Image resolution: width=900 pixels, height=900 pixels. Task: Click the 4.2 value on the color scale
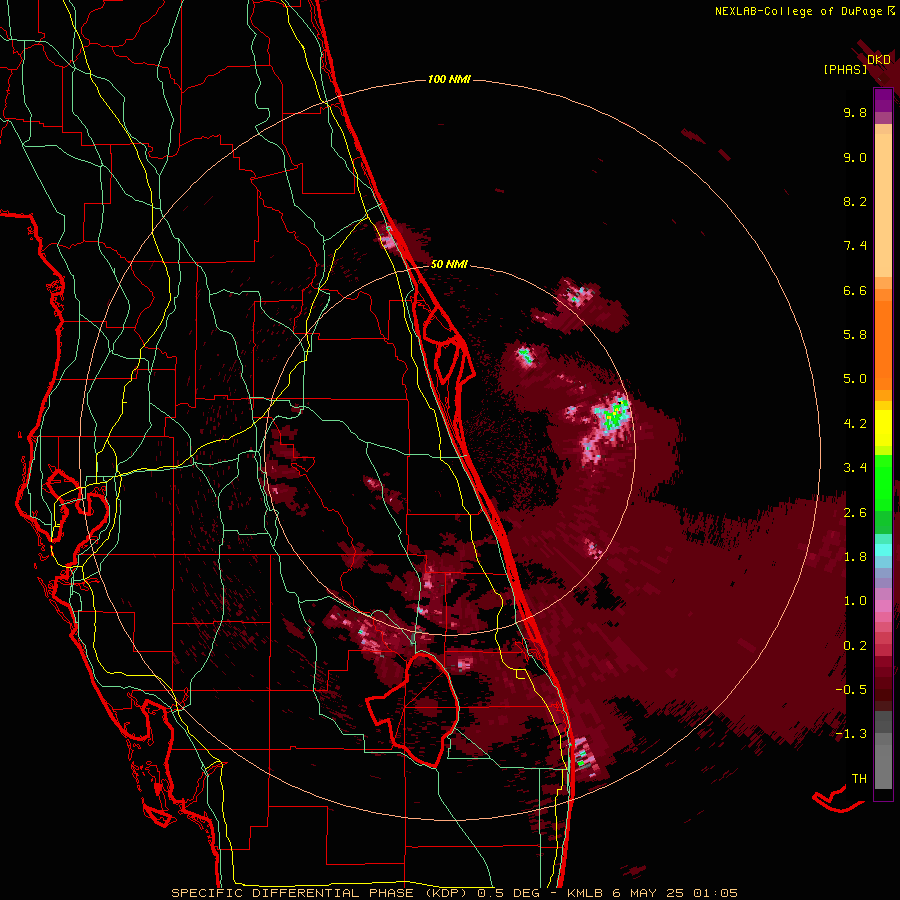point(855,424)
